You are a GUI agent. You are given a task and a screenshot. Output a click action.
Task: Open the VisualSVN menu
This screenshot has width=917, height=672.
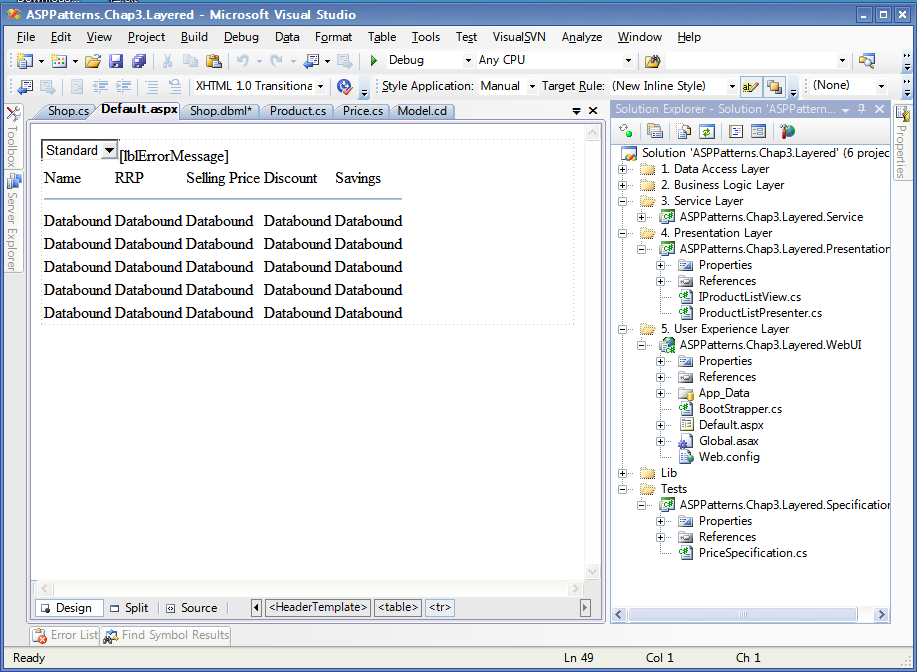519,37
